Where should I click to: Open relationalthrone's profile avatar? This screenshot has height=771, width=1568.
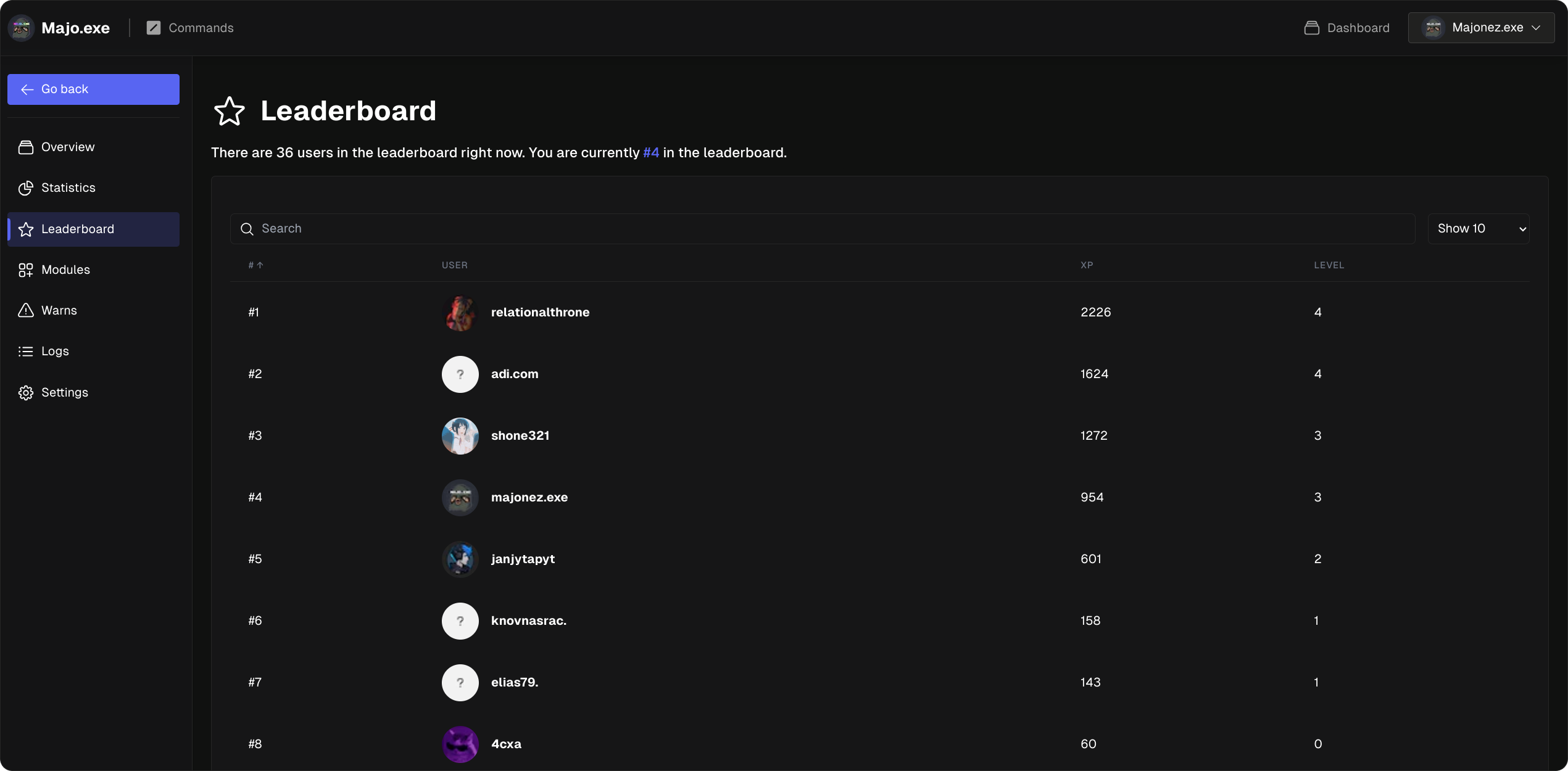[460, 312]
